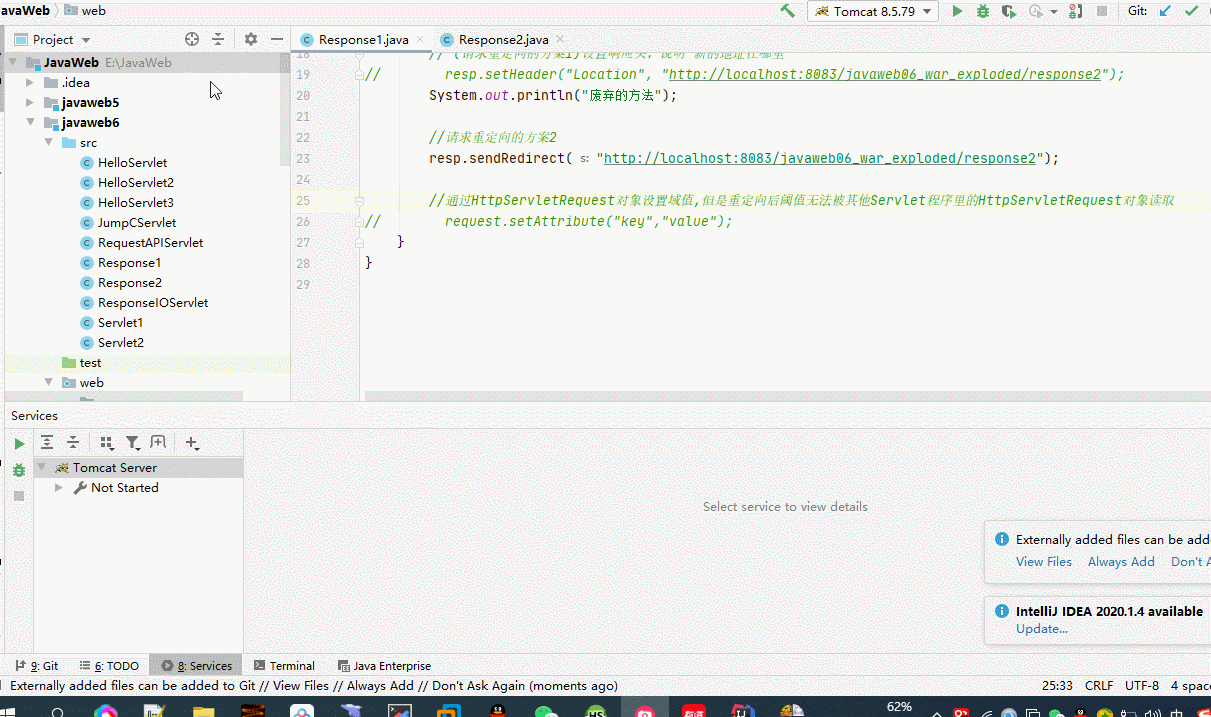Screen dimensions: 1211x717
Task: Select HelloServlet class in project tree
Action: pyautogui.click(x=132, y=162)
